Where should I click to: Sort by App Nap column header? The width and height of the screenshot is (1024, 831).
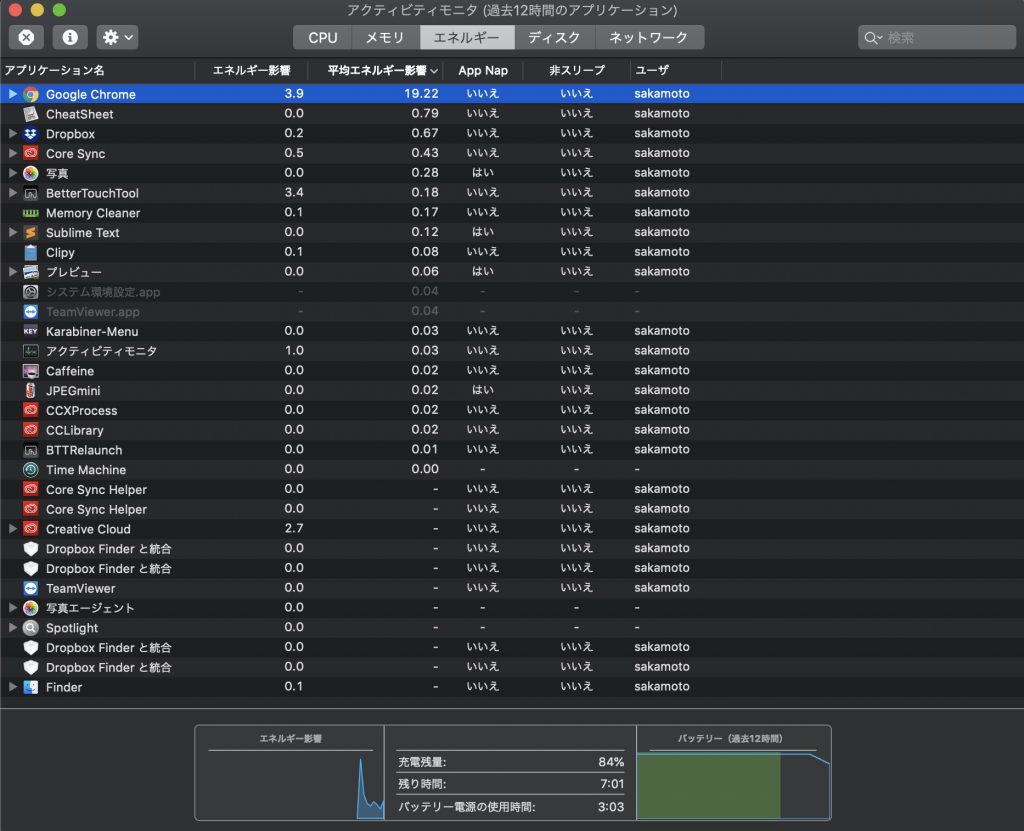coord(483,70)
